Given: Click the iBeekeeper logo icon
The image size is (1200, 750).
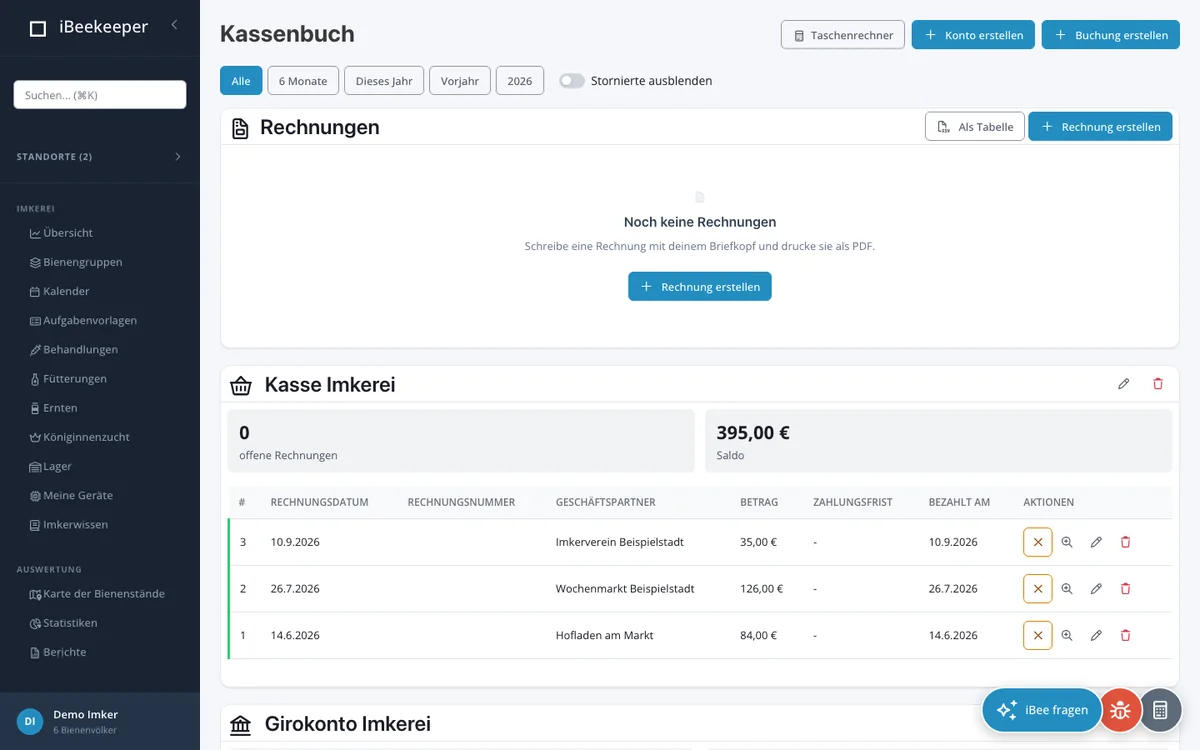Looking at the screenshot, I should (x=38, y=29).
